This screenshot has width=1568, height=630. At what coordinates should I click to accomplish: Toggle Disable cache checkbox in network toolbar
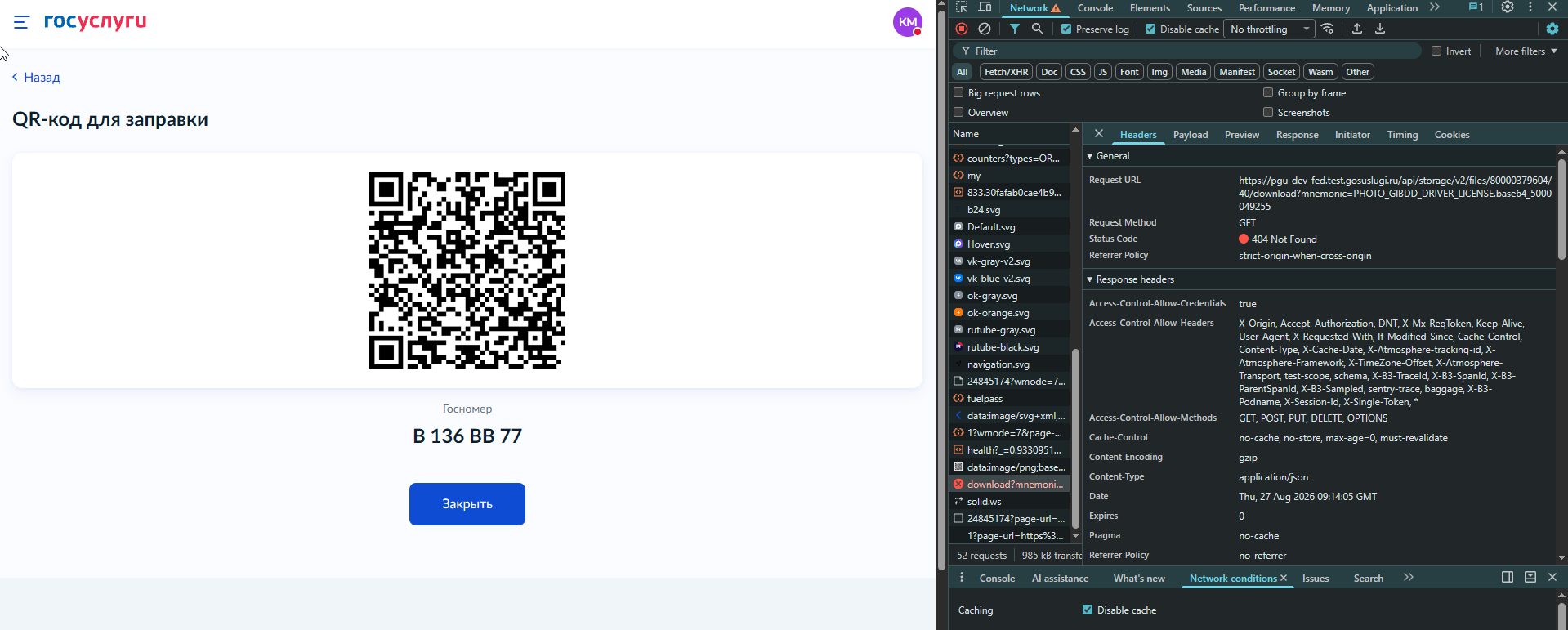pos(1150,29)
